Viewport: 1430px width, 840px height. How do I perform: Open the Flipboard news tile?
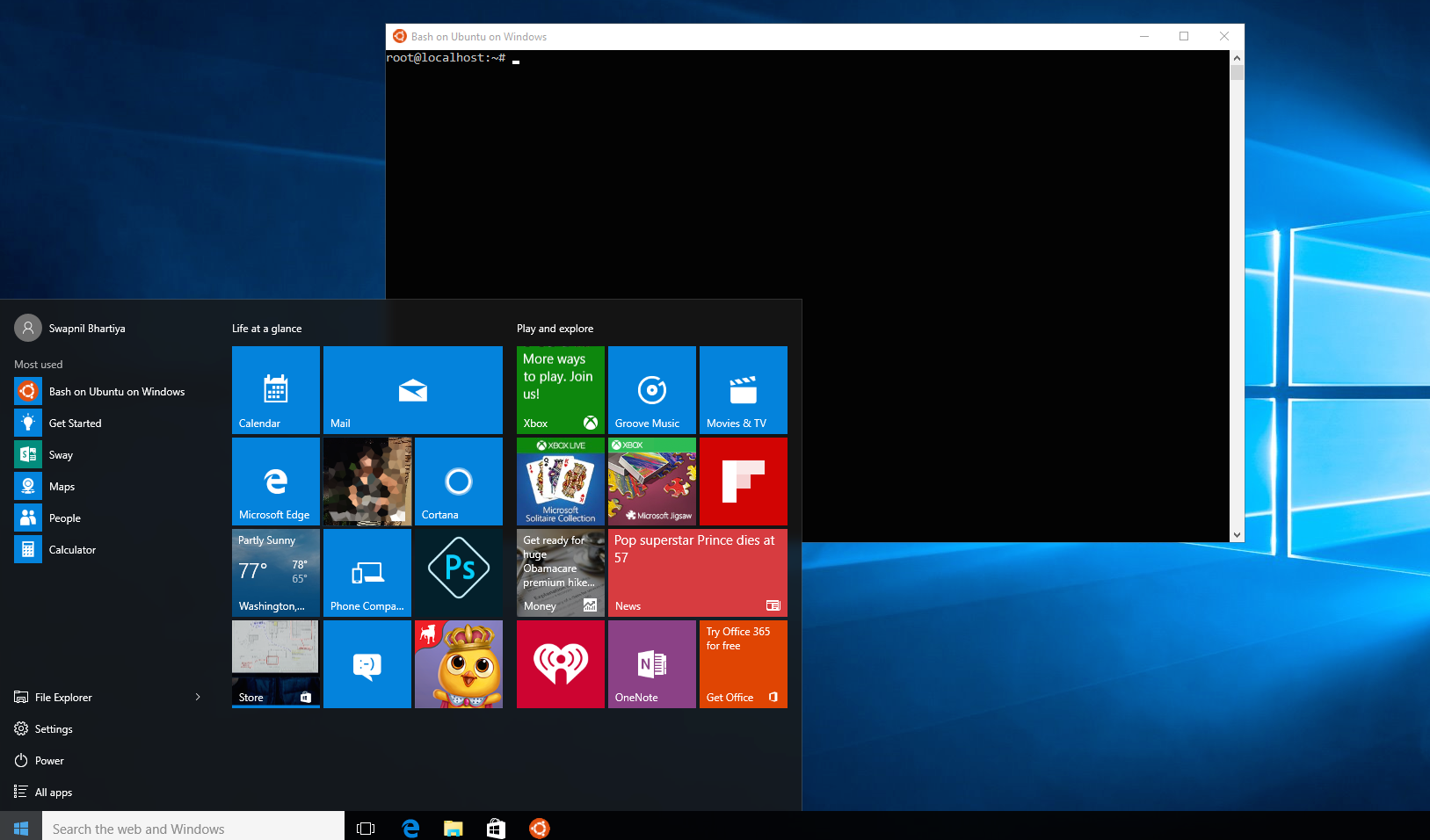point(743,481)
